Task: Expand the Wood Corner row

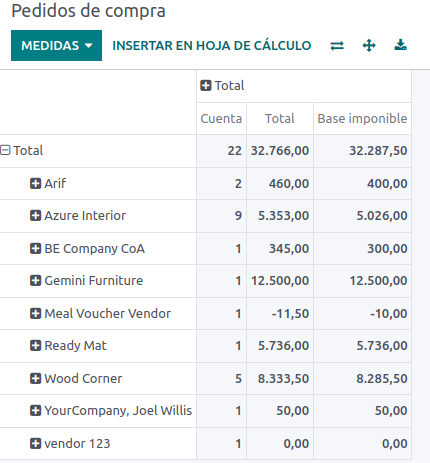Action: click(x=76, y=378)
